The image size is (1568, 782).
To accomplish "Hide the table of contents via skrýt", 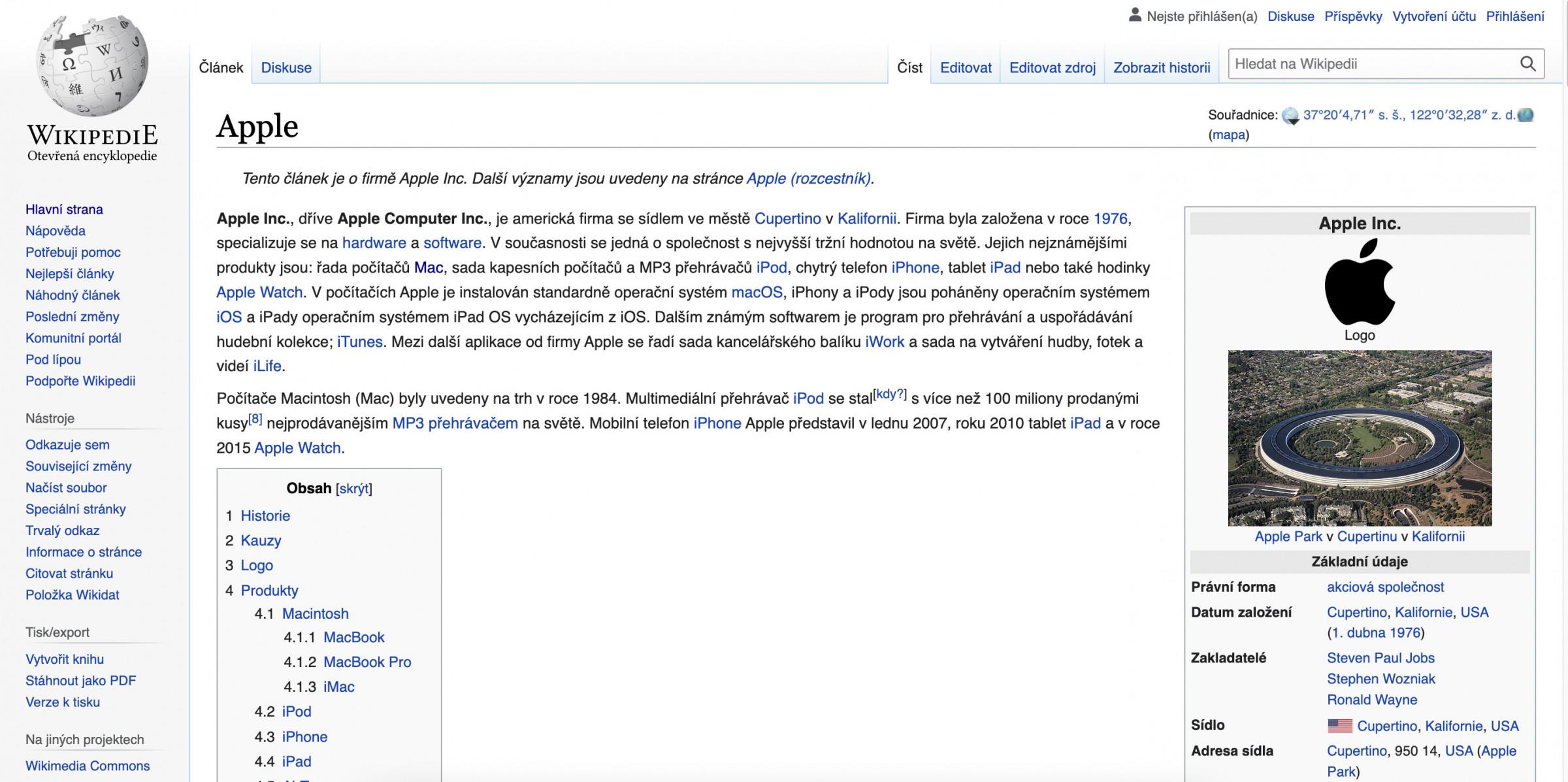I will point(354,489).
